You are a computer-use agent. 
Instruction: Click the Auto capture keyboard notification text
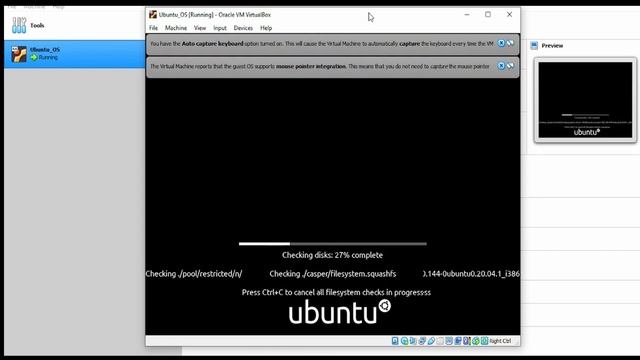coord(322,43)
